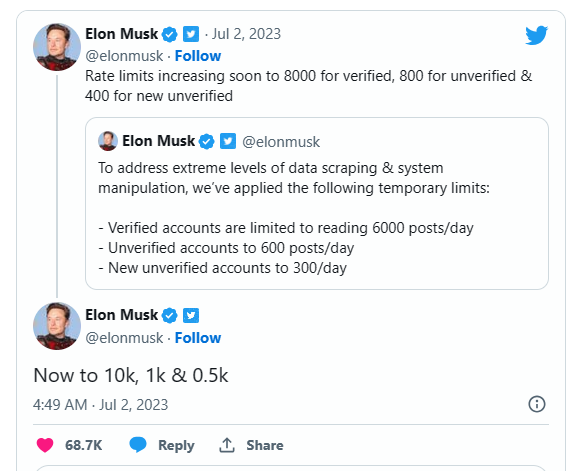Click the small avatar in quoted tweet

tap(108, 141)
